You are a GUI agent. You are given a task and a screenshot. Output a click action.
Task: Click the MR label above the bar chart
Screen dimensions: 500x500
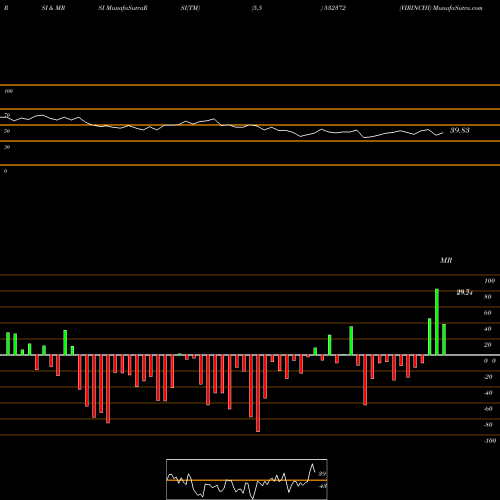tap(446, 260)
